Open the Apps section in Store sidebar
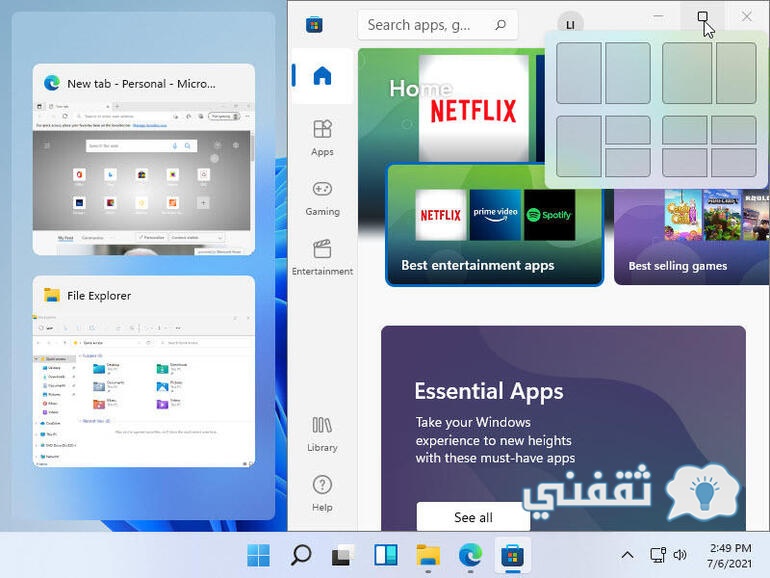This screenshot has width=770, height=578. tap(322, 138)
